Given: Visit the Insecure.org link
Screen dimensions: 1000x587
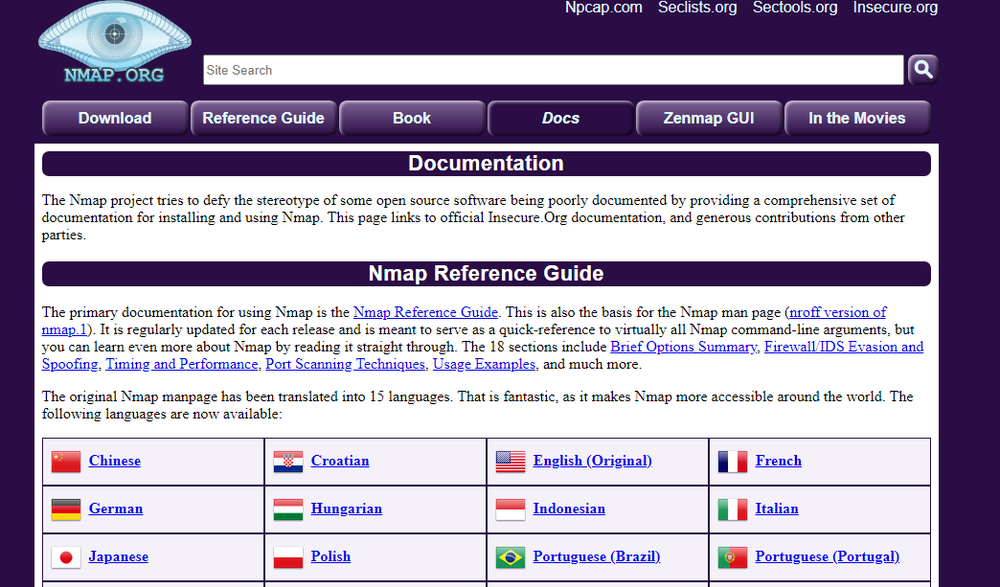Looking at the screenshot, I should pyautogui.click(x=895, y=8).
